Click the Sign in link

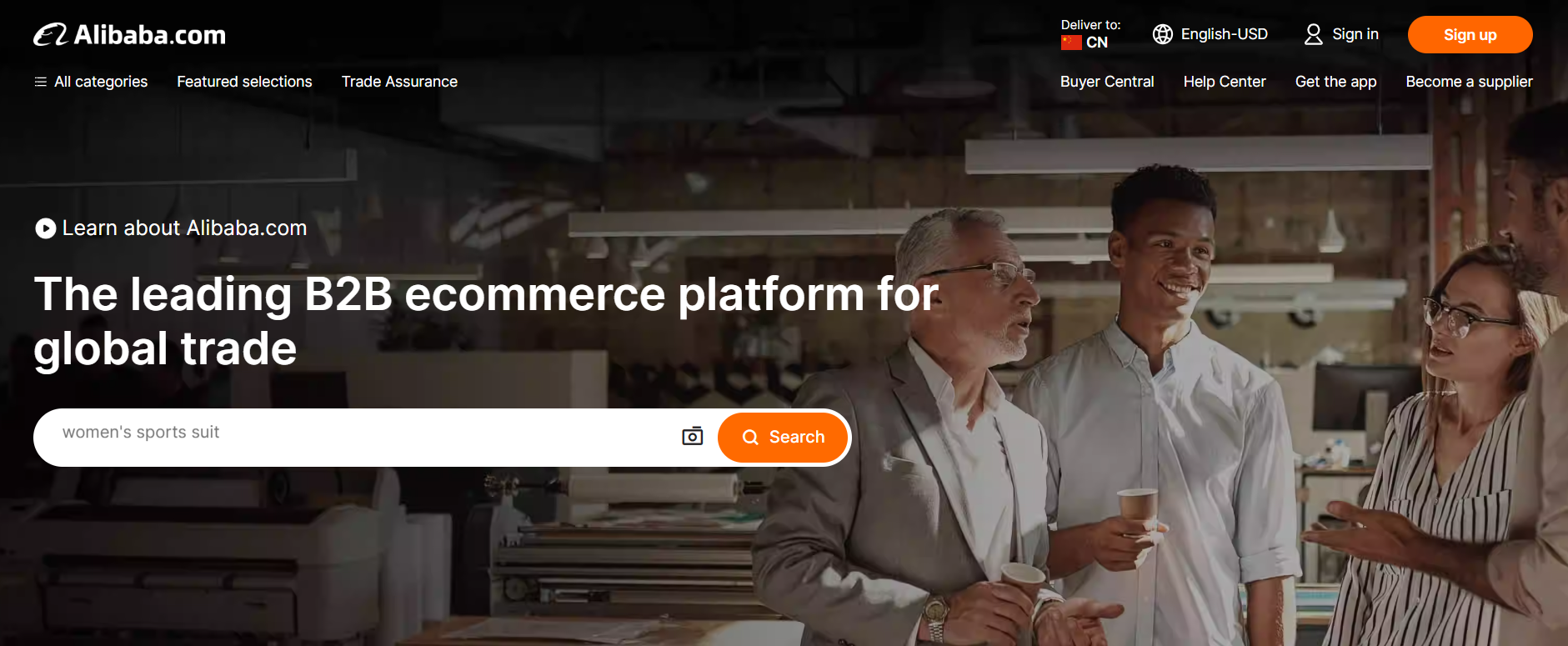1355,34
